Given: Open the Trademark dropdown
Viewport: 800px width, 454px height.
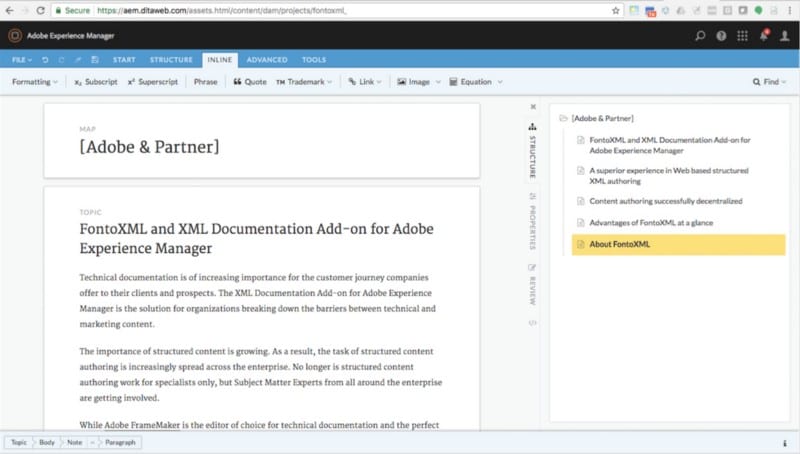Looking at the screenshot, I should pyautogui.click(x=304, y=82).
